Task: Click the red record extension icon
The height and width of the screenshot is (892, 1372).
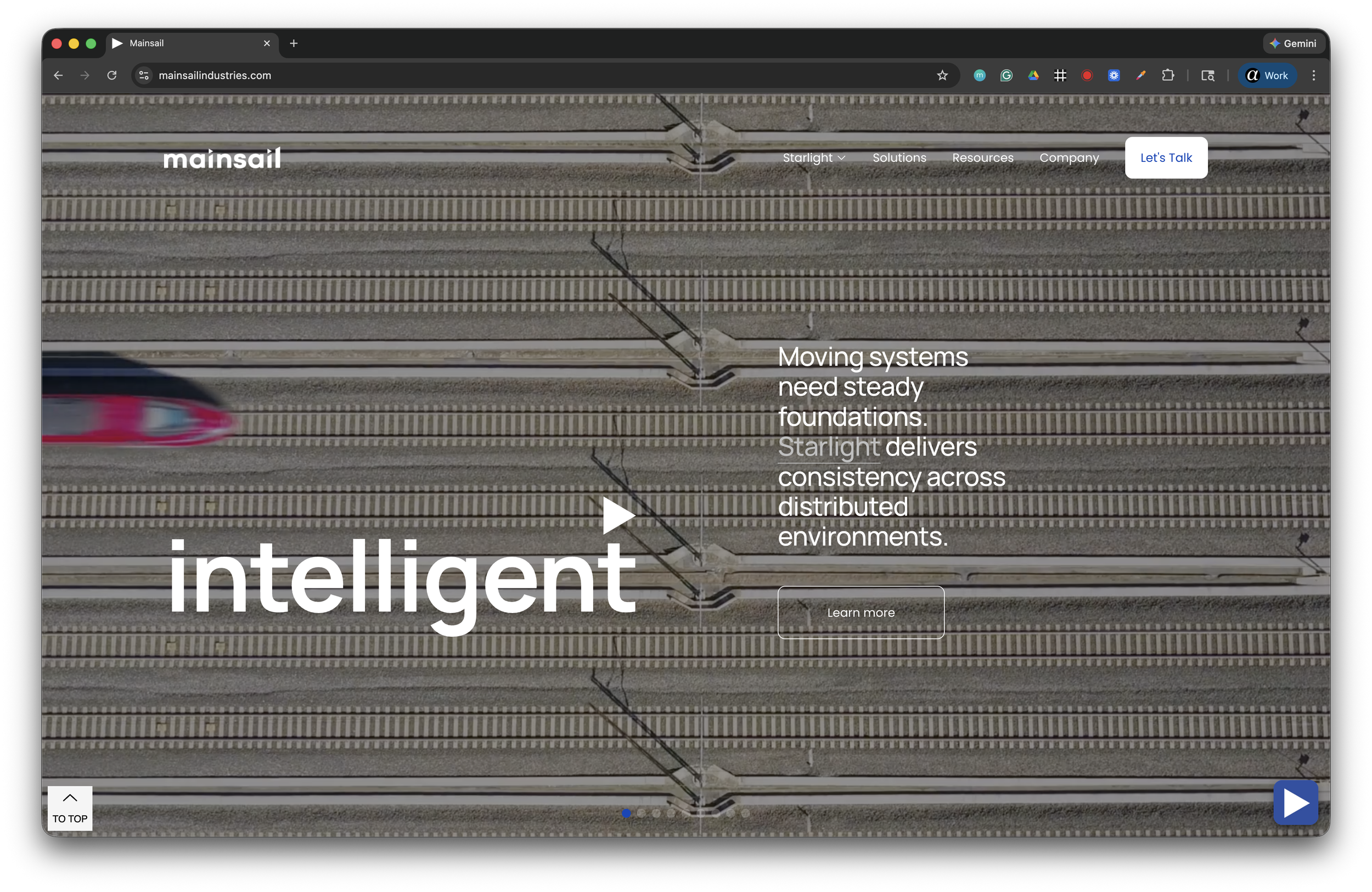Action: (1087, 76)
